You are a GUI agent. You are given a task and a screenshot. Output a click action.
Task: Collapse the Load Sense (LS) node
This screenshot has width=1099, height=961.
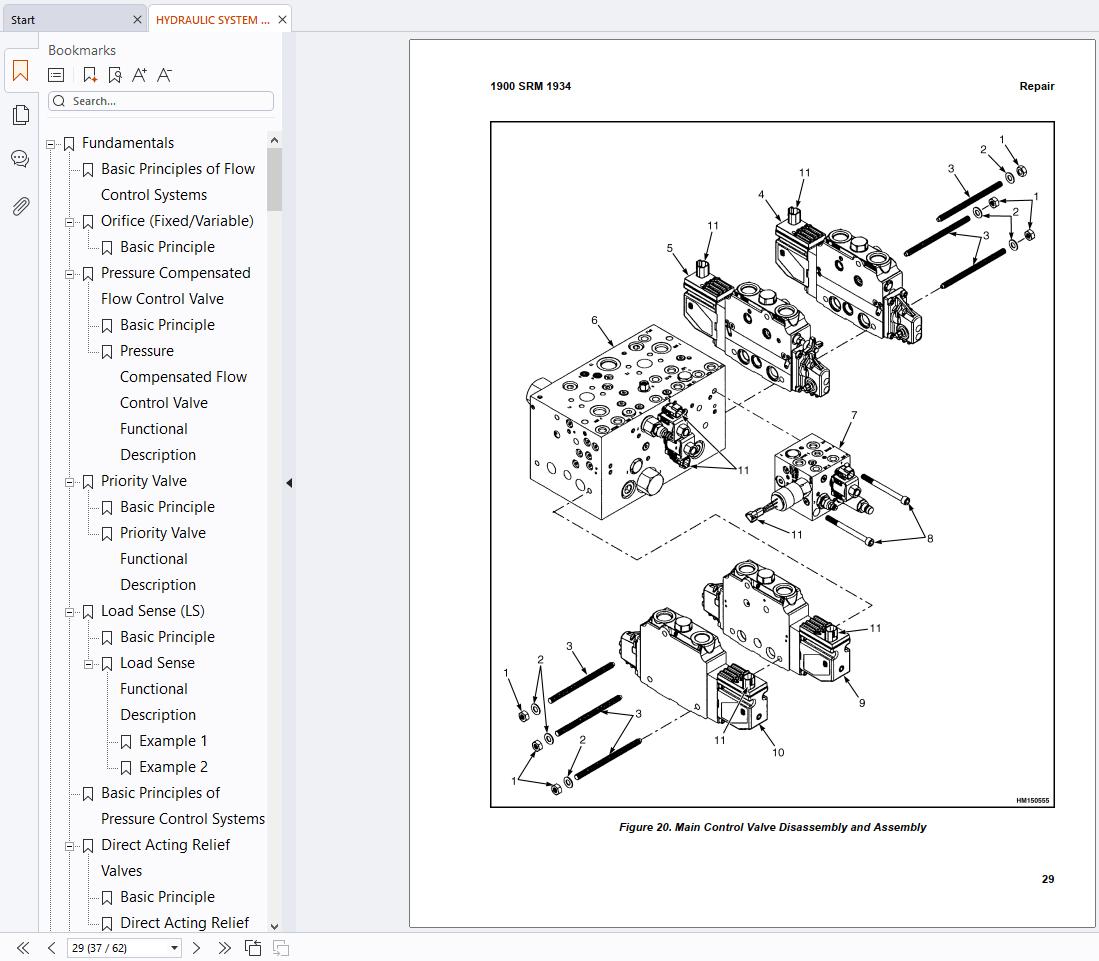click(x=69, y=612)
